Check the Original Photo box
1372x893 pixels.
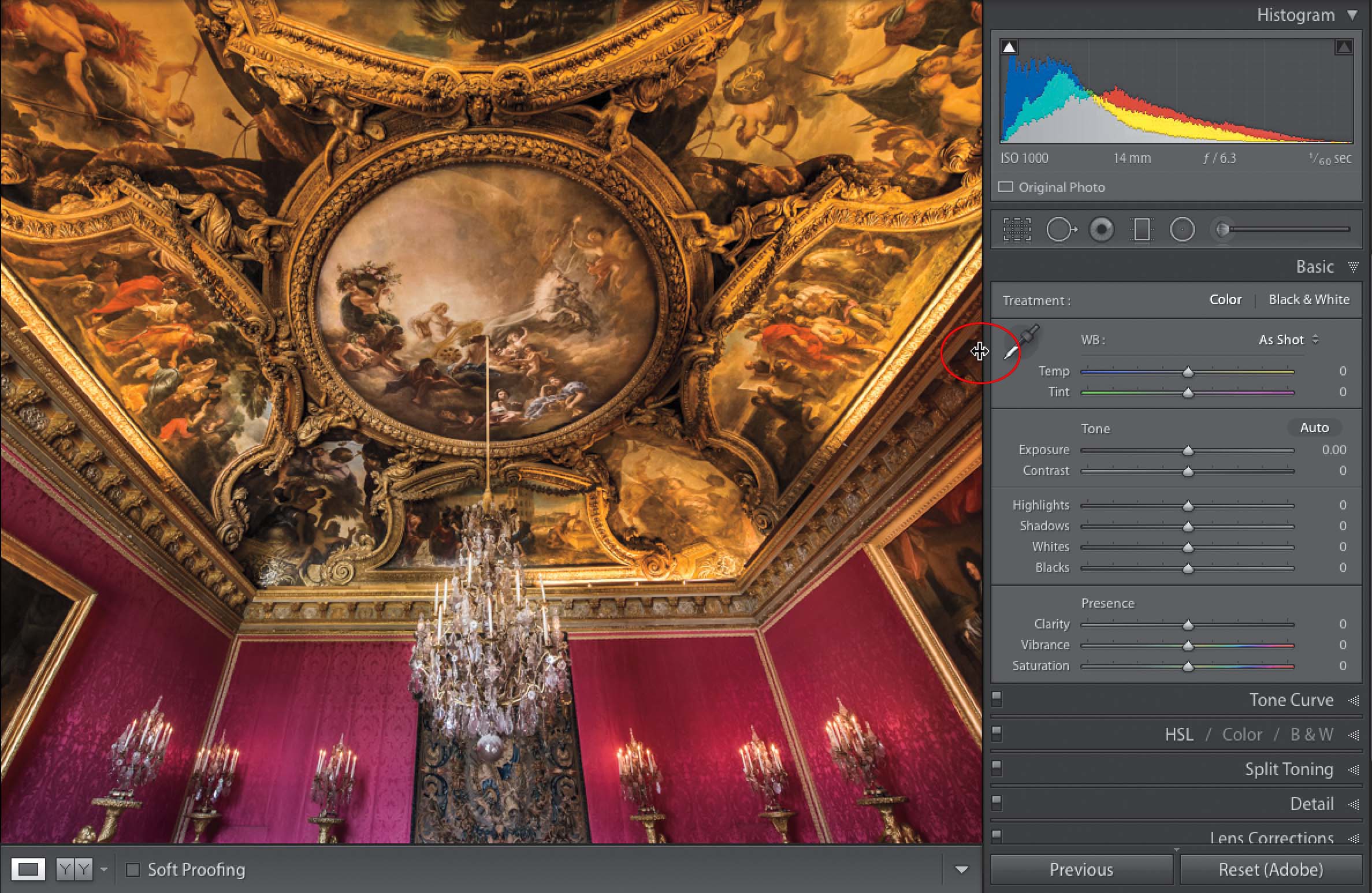click(1006, 187)
